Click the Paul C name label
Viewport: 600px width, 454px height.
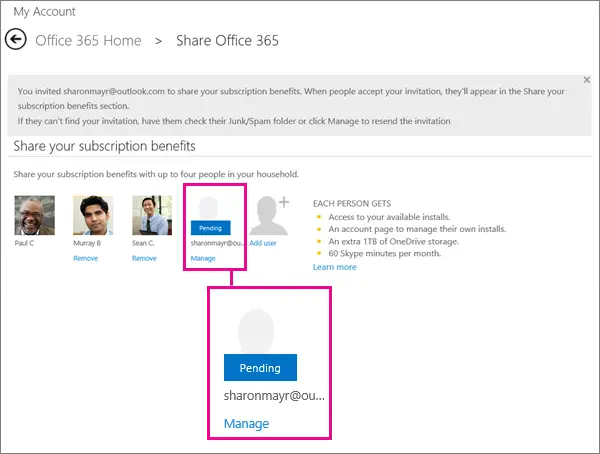pyautogui.click(x=24, y=243)
